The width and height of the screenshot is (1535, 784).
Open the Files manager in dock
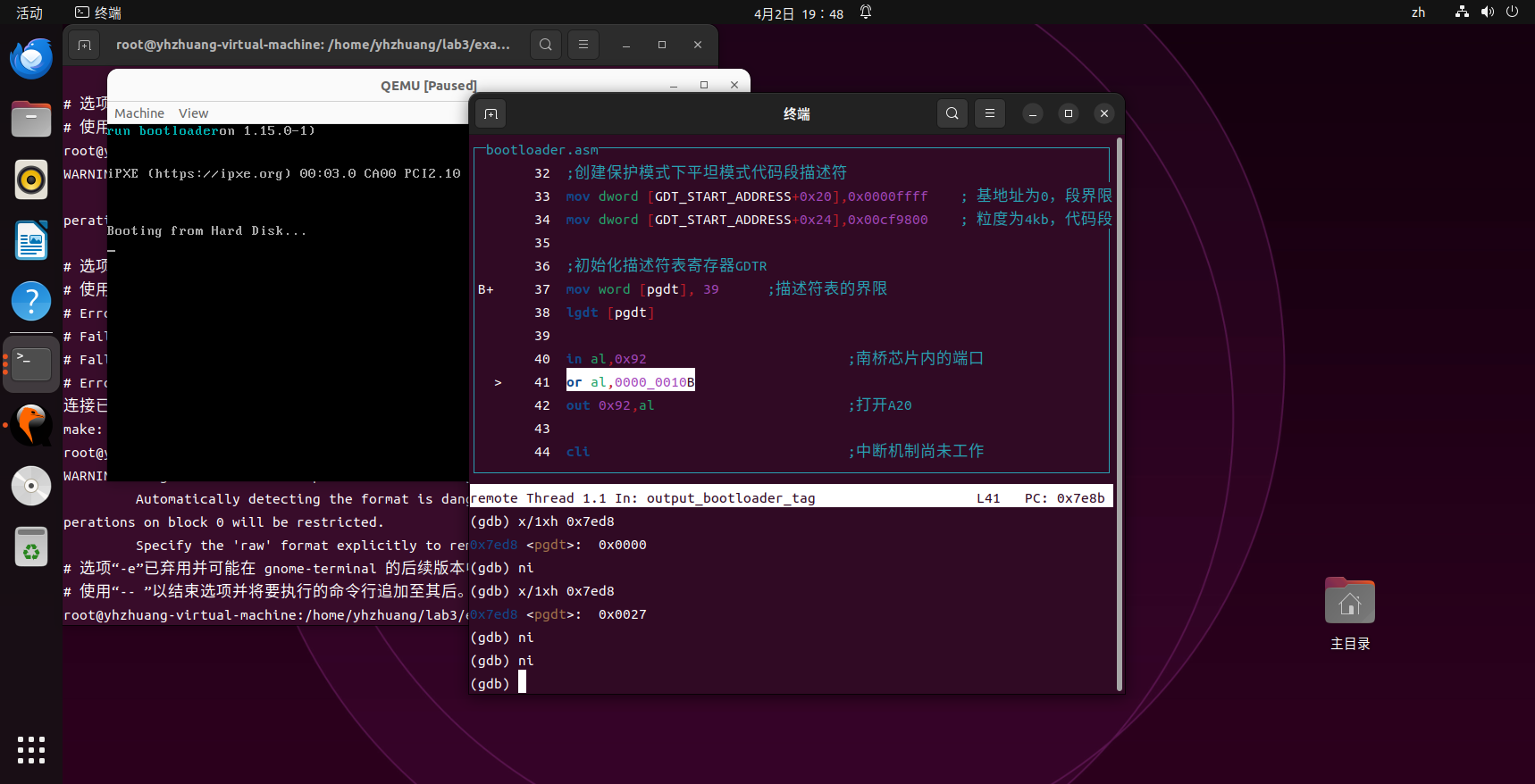(31, 119)
